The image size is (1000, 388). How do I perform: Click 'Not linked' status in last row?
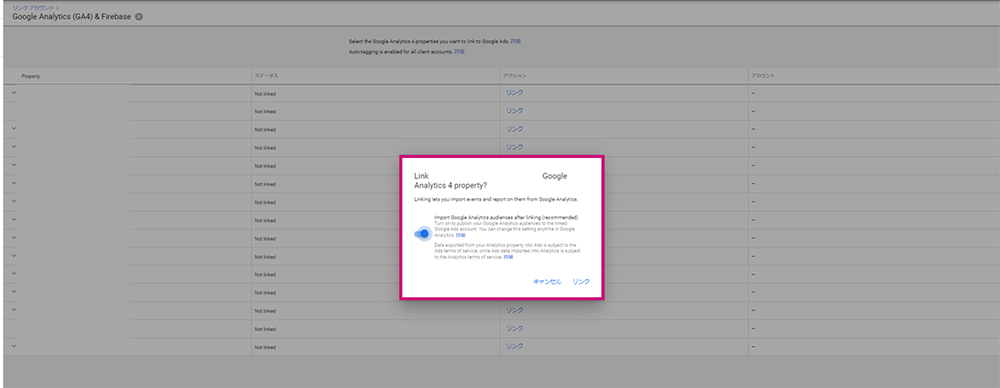[265, 347]
